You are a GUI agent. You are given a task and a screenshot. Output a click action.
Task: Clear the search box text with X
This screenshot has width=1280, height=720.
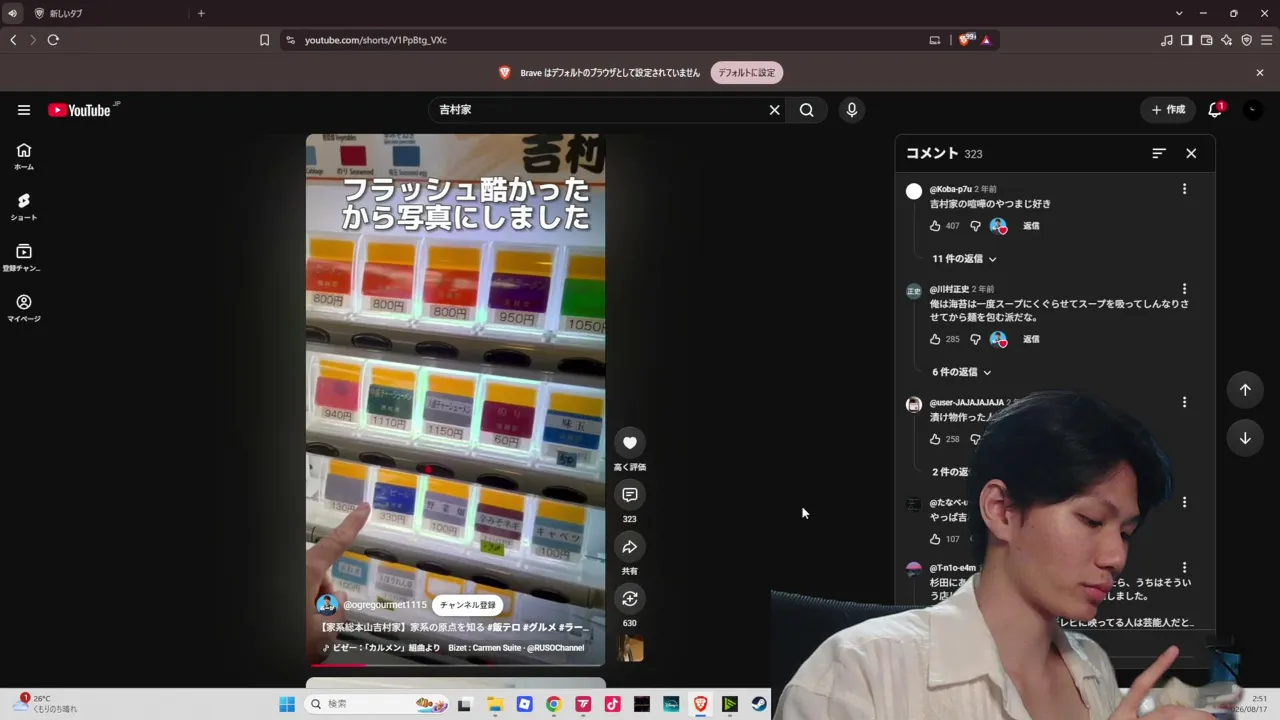click(x=774, y=110)
